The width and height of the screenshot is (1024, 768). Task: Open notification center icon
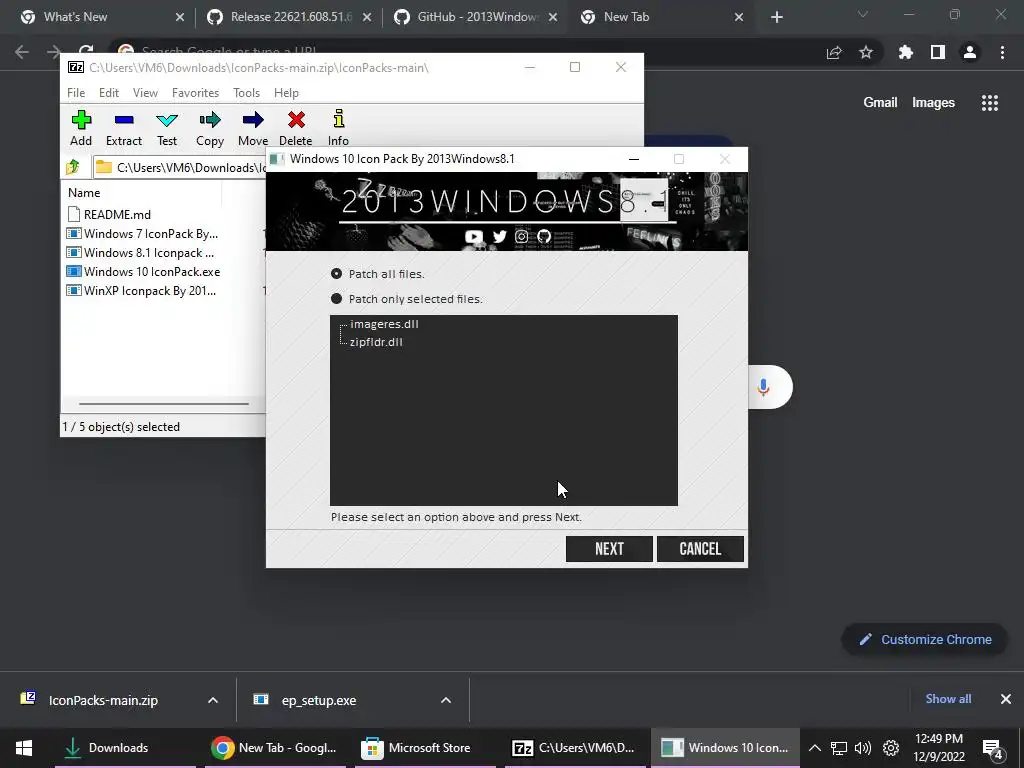pos(993,749)
